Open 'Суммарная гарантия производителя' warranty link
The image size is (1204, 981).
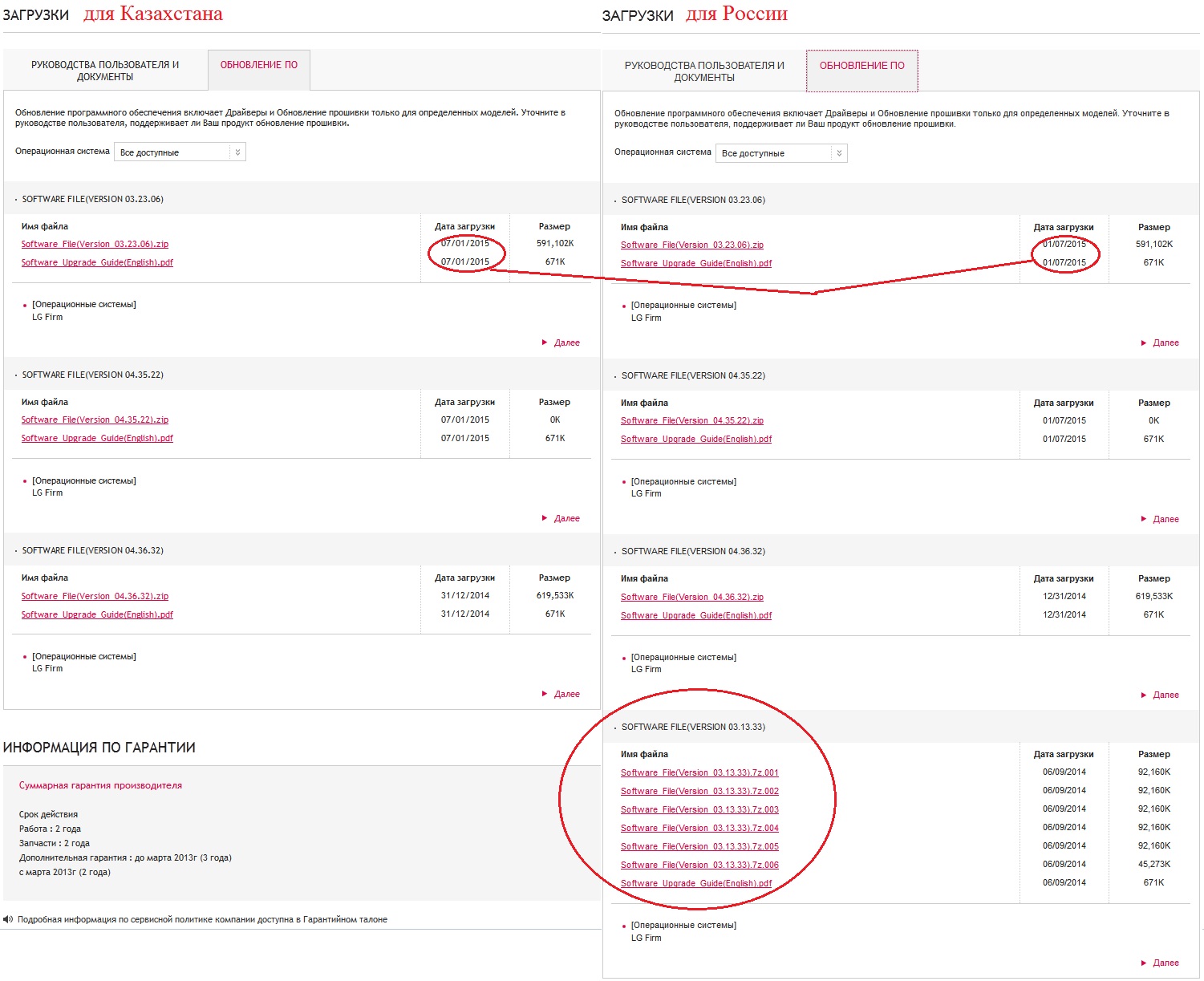(x=100, y=785)
